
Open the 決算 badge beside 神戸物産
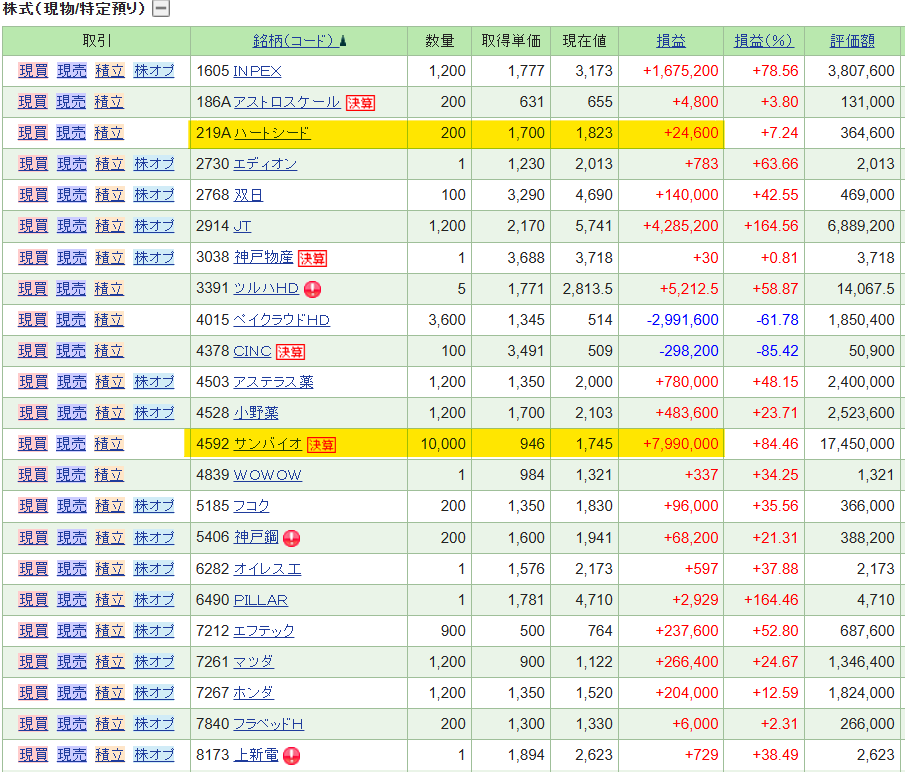pos(312,258)
